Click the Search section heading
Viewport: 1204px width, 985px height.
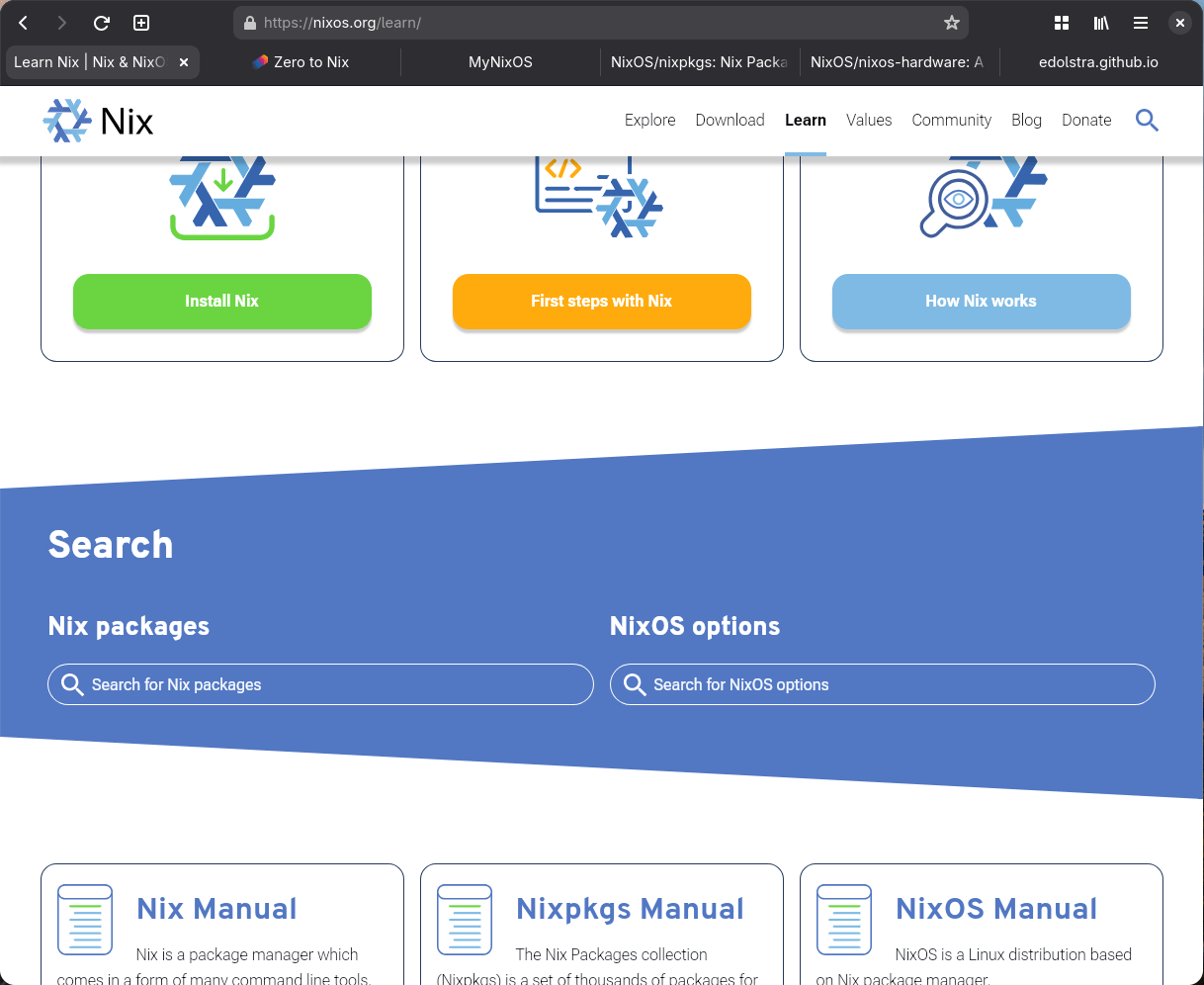pos(111,545)
